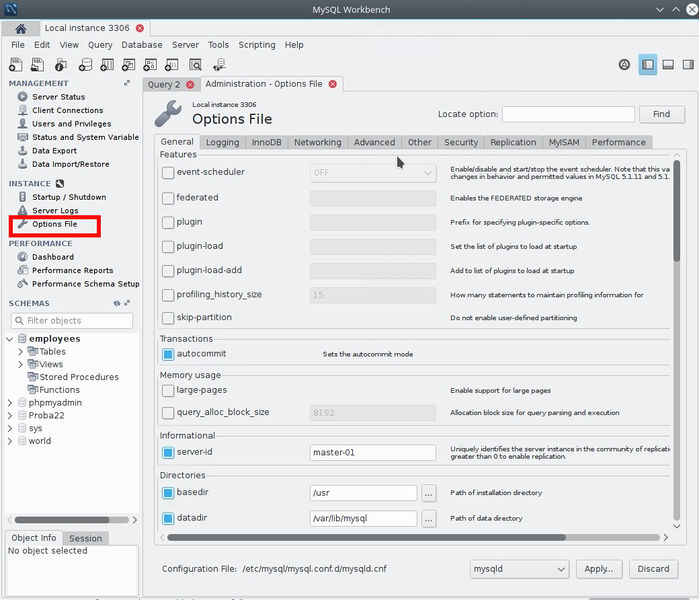This screenshot has height=600, width=699.
Task: Open the mysqld section dropdown
Action: 519,569
